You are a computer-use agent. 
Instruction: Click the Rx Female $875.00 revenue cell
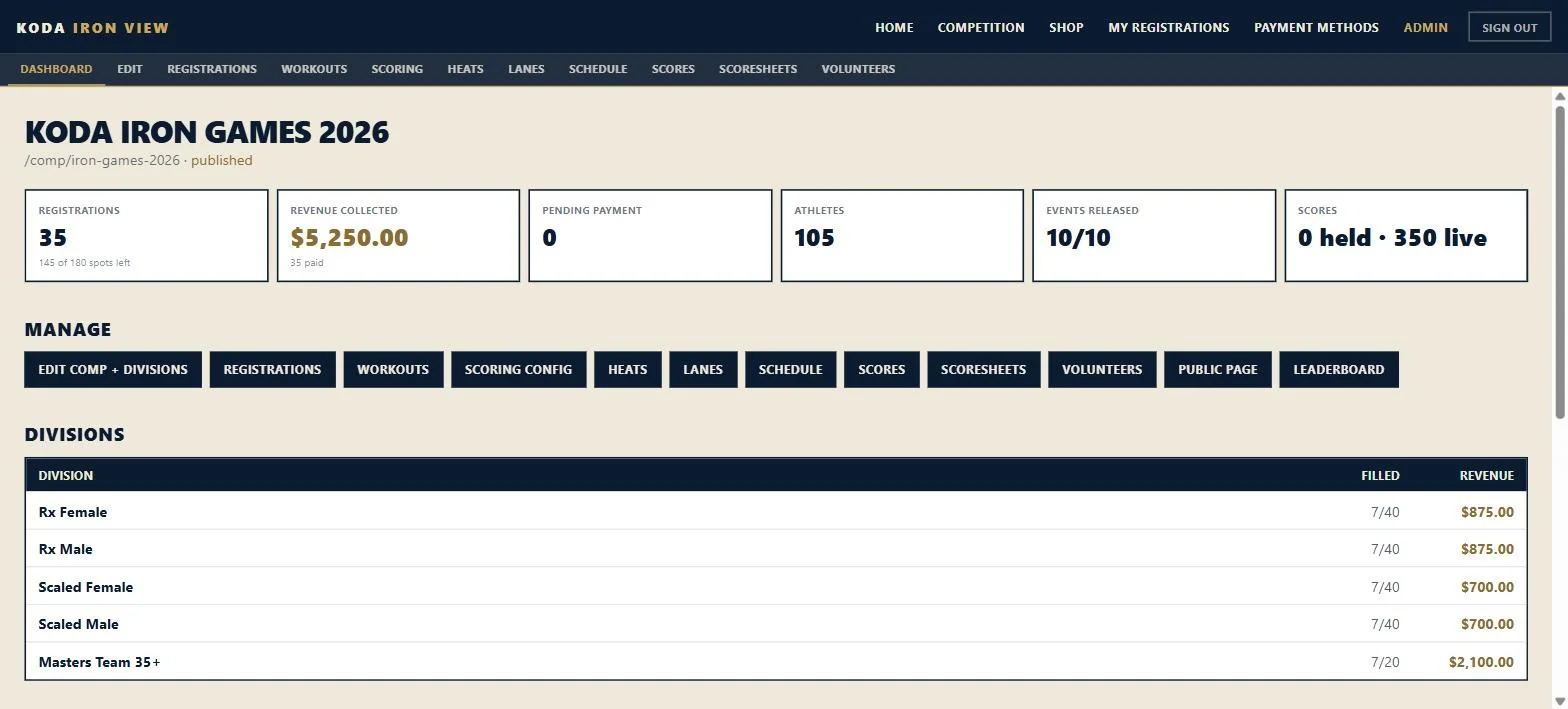(1487, 512)
